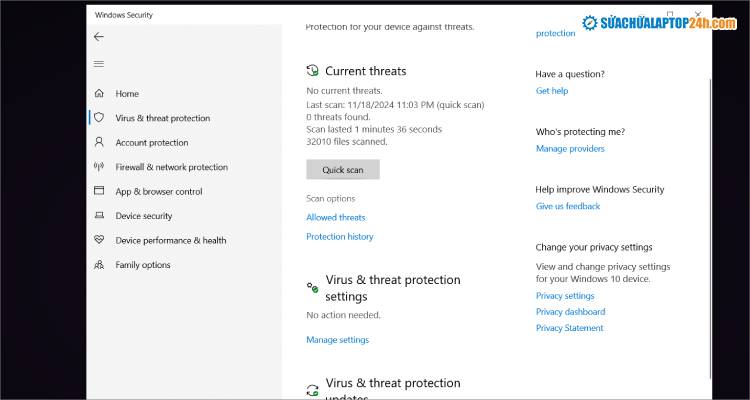Screen dimensions: 750x400
Task: Click the App & browser control icon
Action: click(x=98, y=191)
